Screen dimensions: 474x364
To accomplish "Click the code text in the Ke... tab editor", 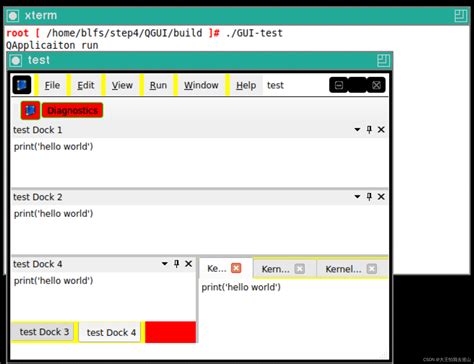I will (x=241, y=287).
